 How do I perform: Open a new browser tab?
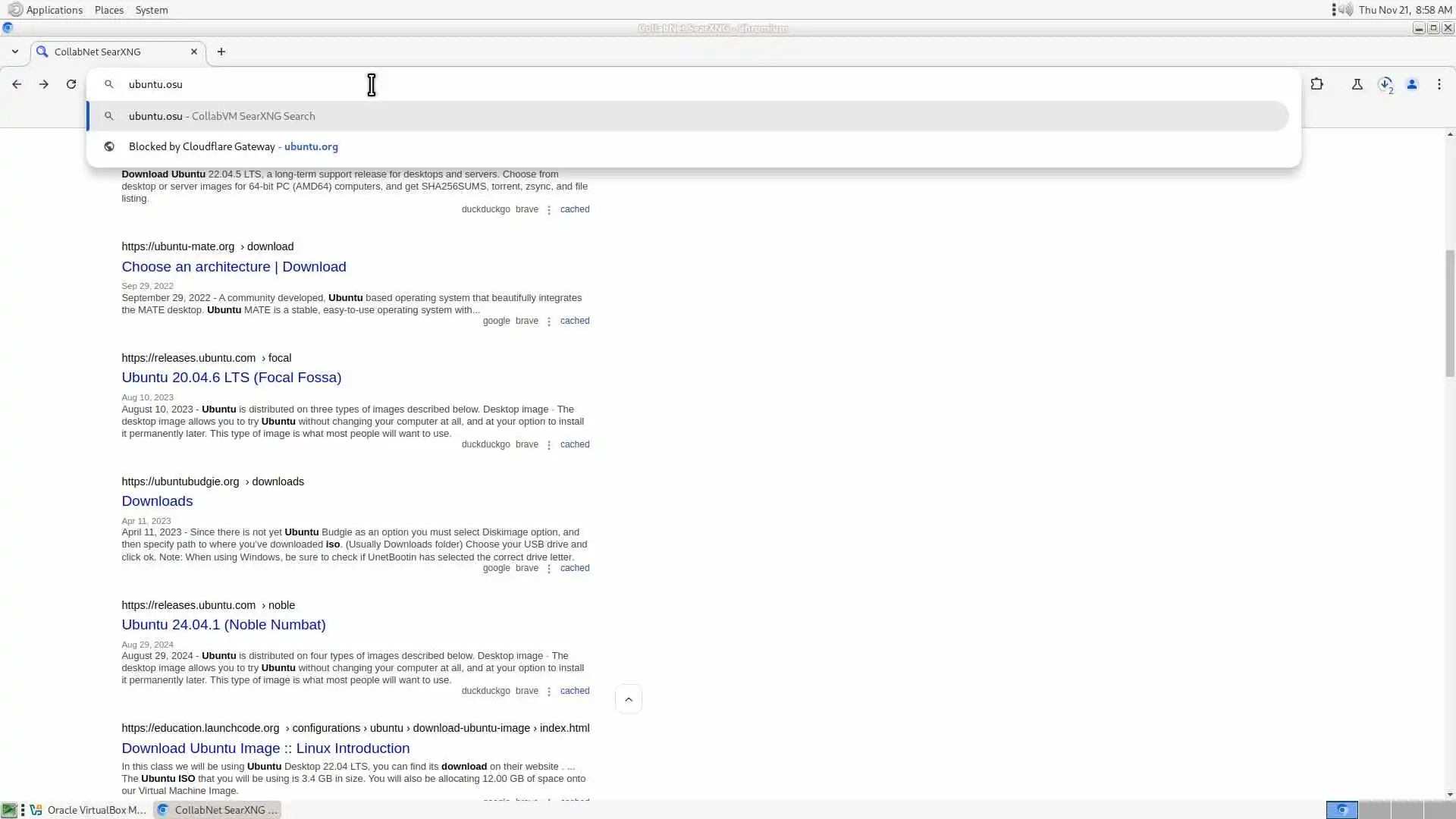tap(221, 52)
